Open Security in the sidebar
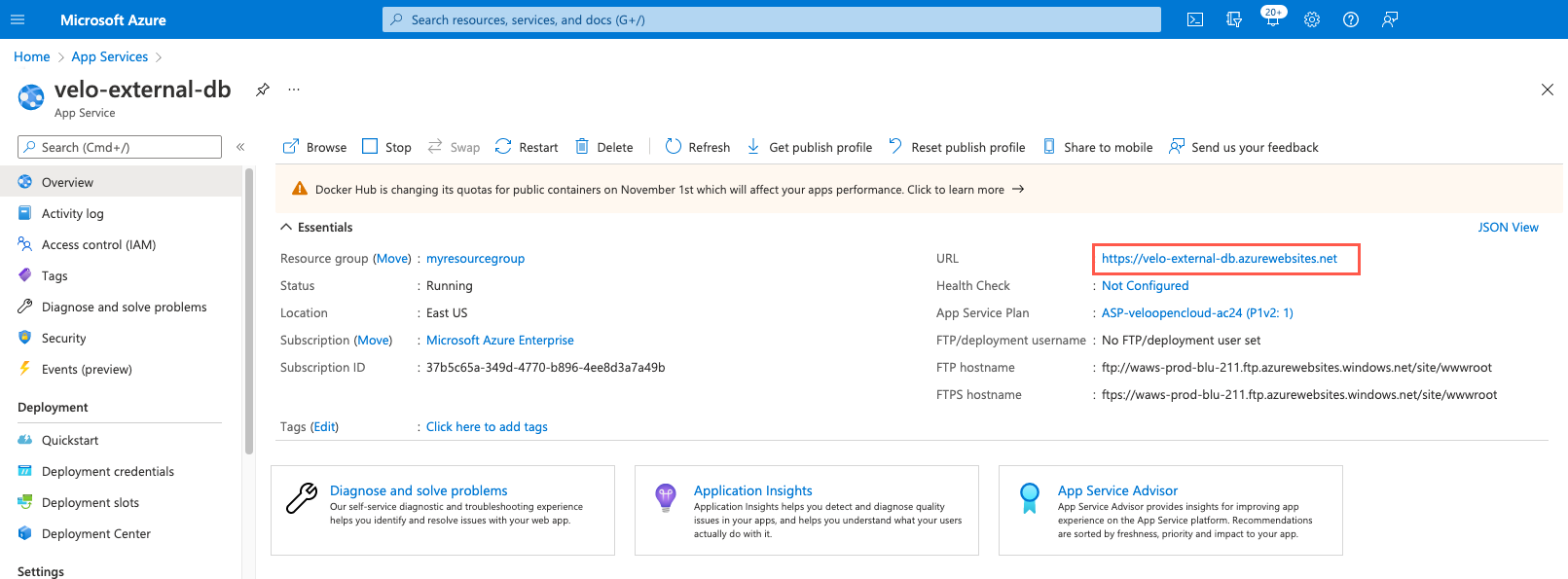The height and width of the screenshot is (579, 1568). click(121, 338)
